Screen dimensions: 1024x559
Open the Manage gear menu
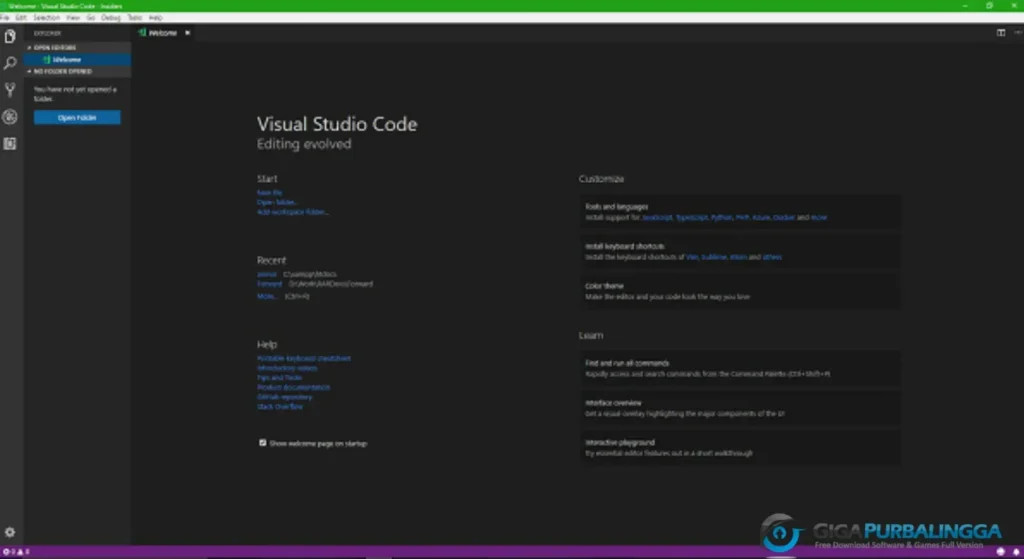tap(10, 532)
